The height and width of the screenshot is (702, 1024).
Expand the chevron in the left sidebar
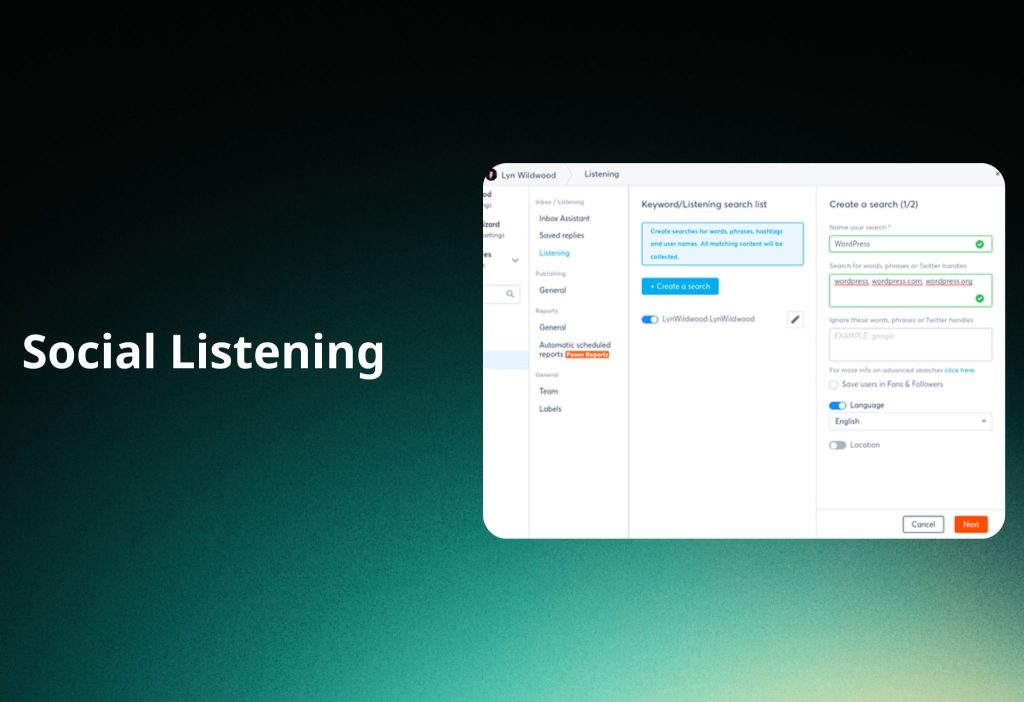point(515,260)
